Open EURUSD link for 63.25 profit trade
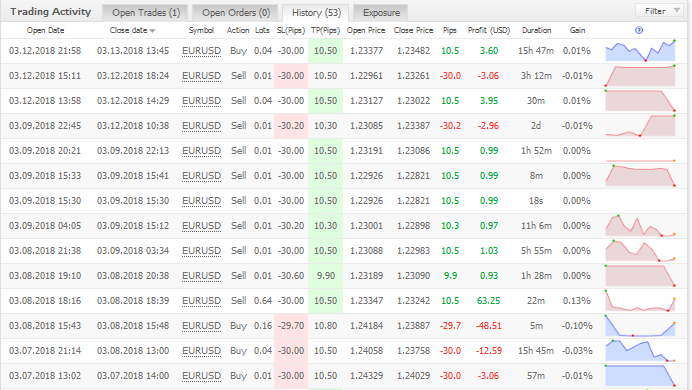The height and width of the screenshot is (390, 692). (x=201, y=301)
